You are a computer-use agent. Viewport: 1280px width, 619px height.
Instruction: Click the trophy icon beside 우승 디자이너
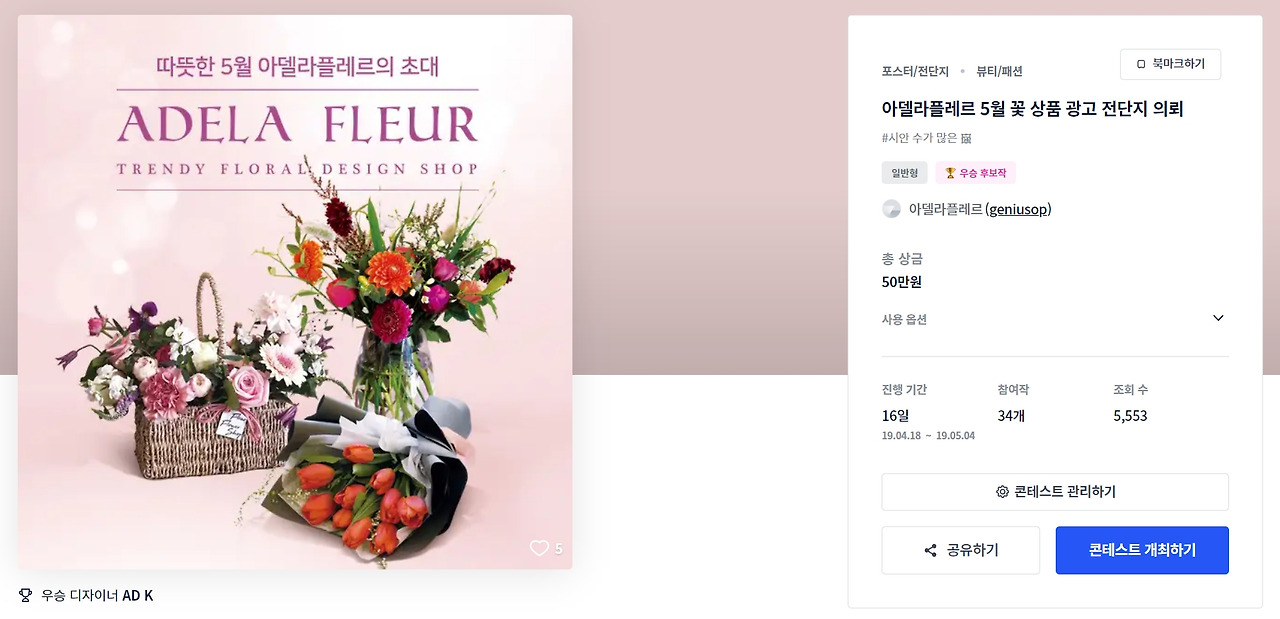click(25, 596)
